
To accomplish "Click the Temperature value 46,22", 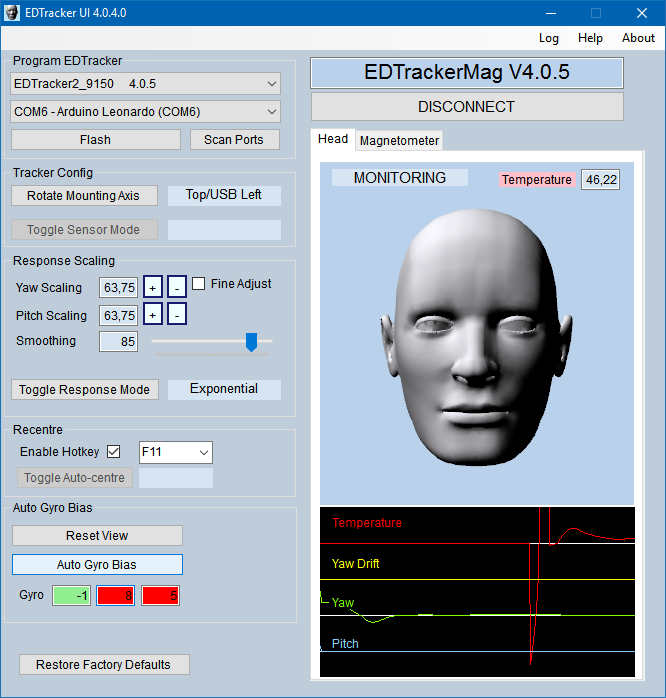I will click(601, 180).
